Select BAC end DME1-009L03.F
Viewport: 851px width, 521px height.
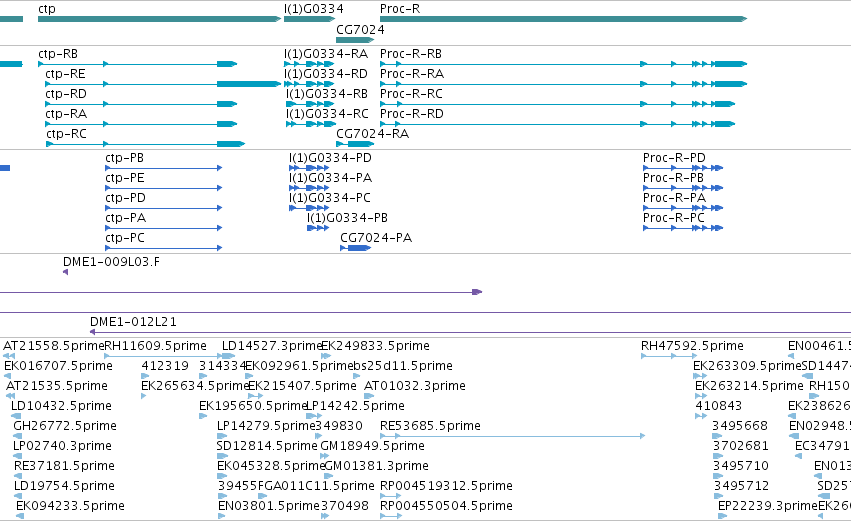111,262
